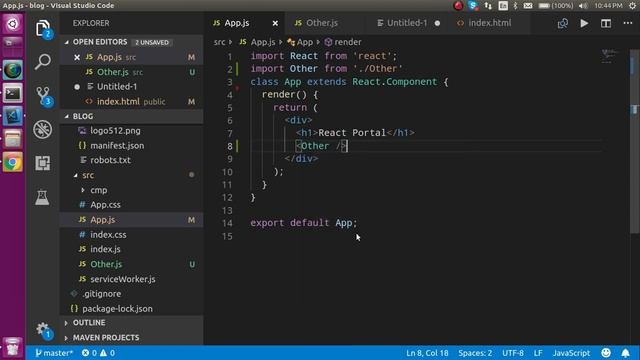Open the Ubuntu dash home icon
Screen dimensions: 640x360
(x=13, y=24)
